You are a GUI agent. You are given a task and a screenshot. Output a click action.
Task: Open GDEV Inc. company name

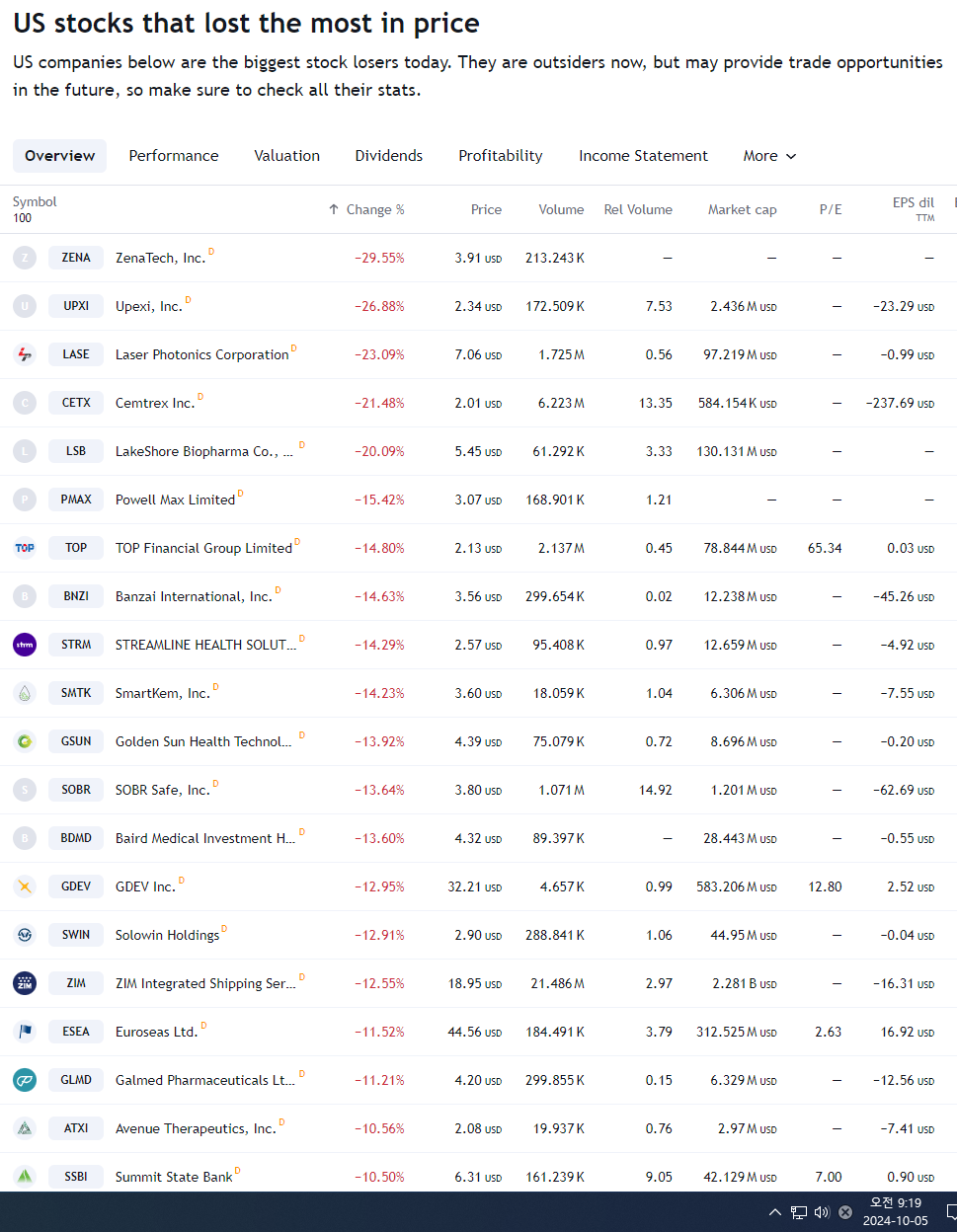pos(145,887)
